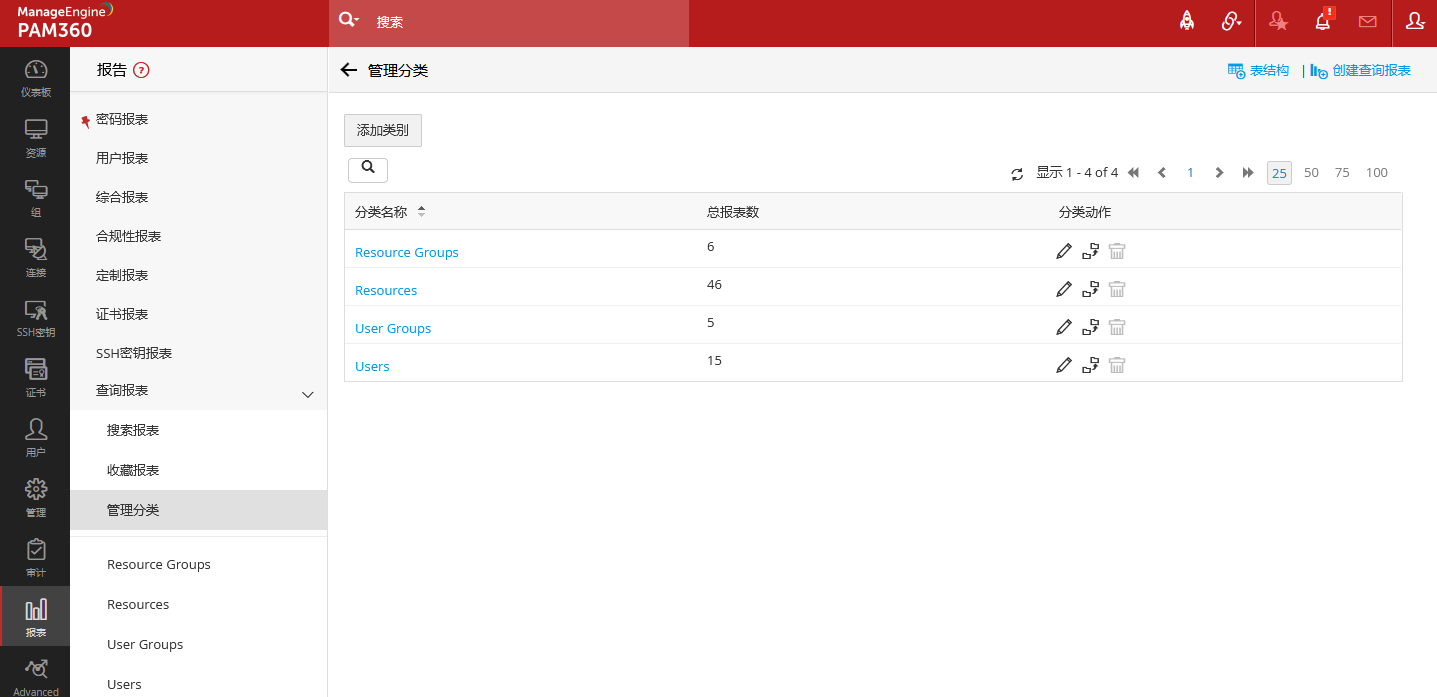Viewport: 1437px width, 697px height.
Task: Click the table search magnifier button
Action: point(368,169)
